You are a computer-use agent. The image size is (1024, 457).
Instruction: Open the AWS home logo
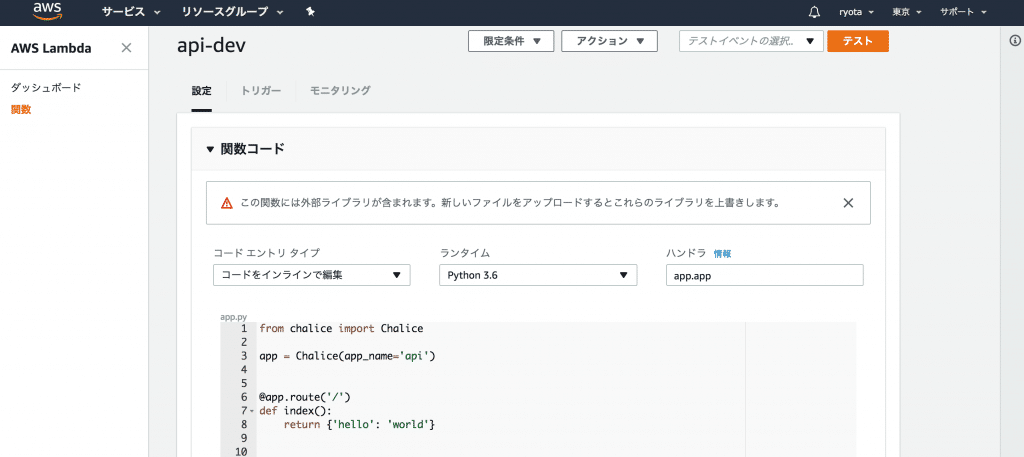pos(47,11)
